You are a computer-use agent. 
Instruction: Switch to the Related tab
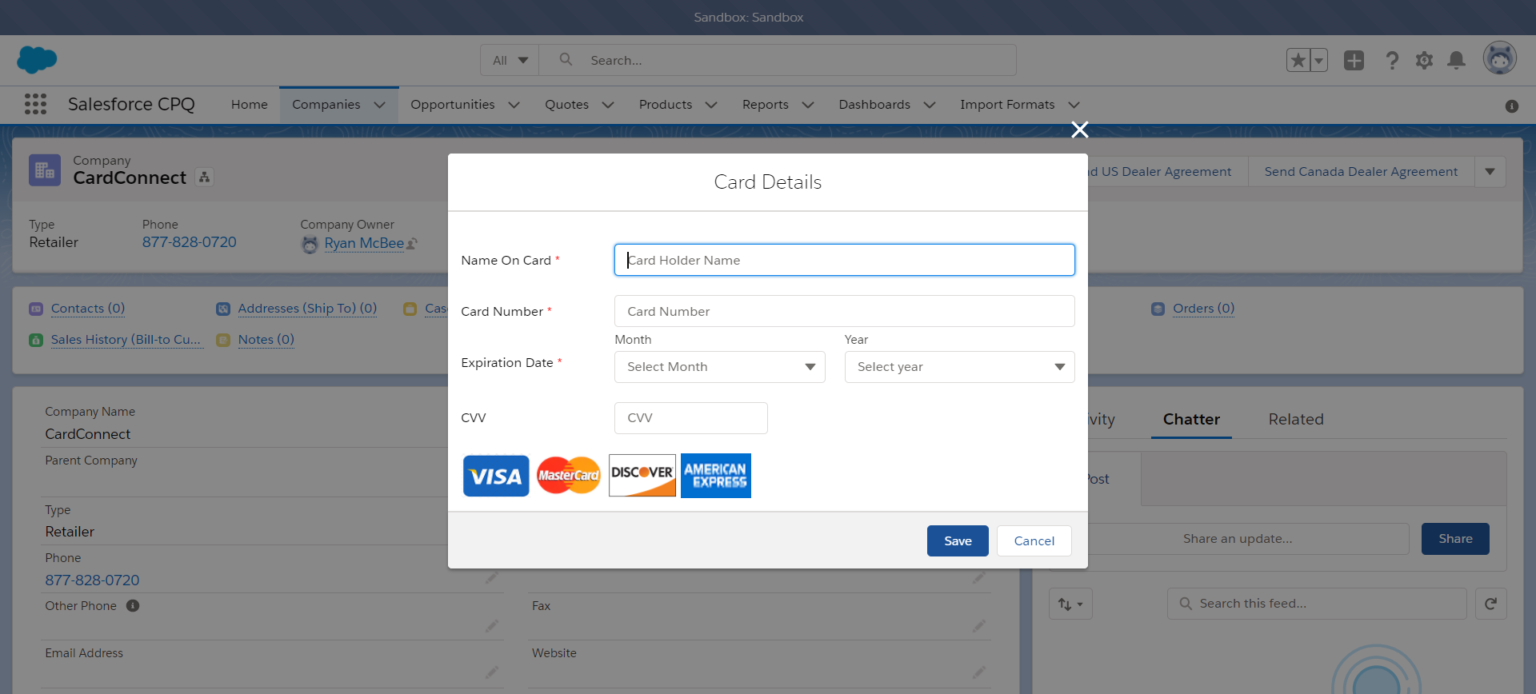tap(1295, 419)
